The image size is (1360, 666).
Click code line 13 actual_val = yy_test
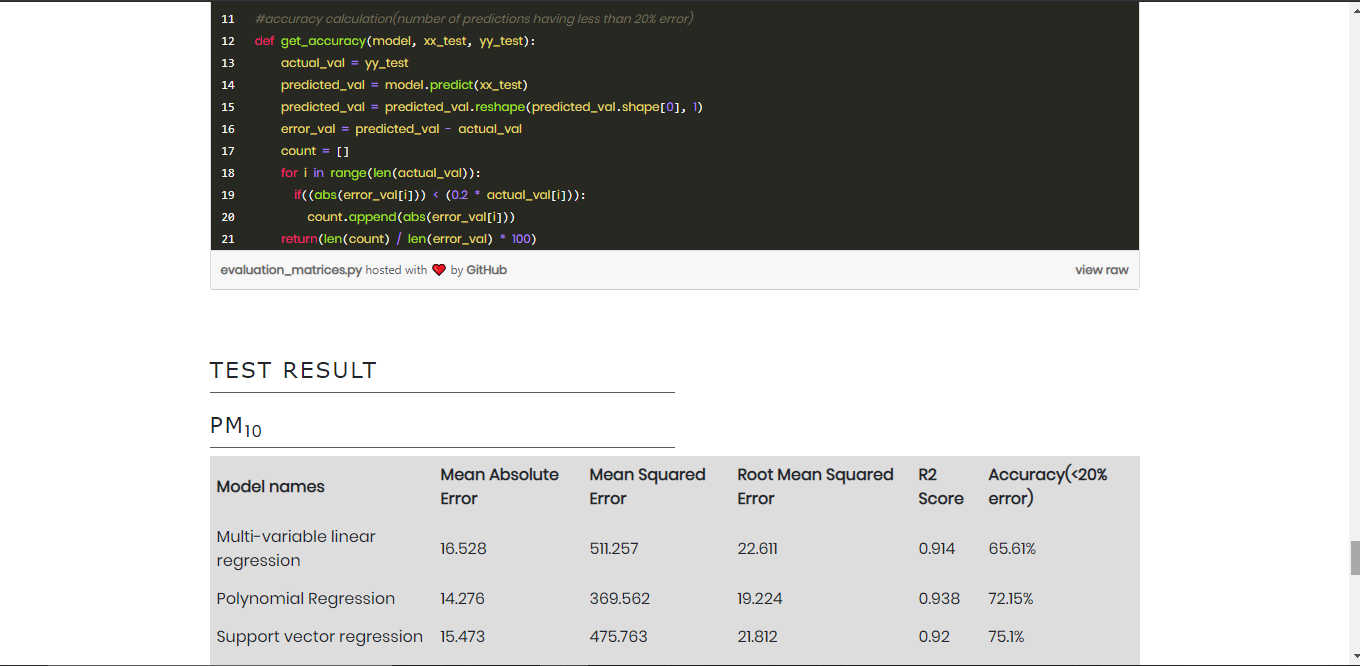coord(345,63)
